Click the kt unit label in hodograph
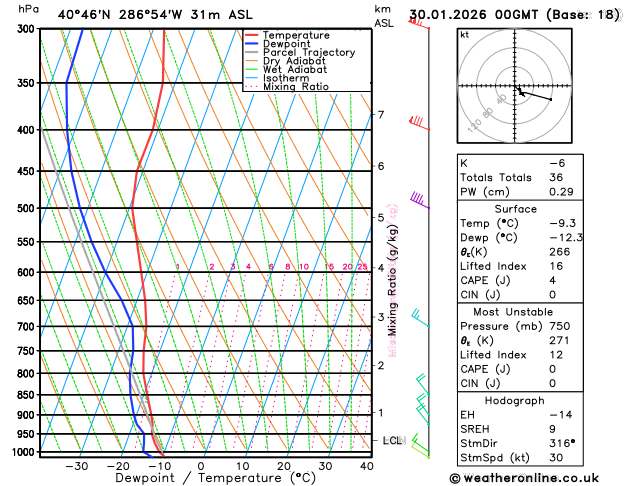This screenshot has height=486, width=629. [464, 35]
